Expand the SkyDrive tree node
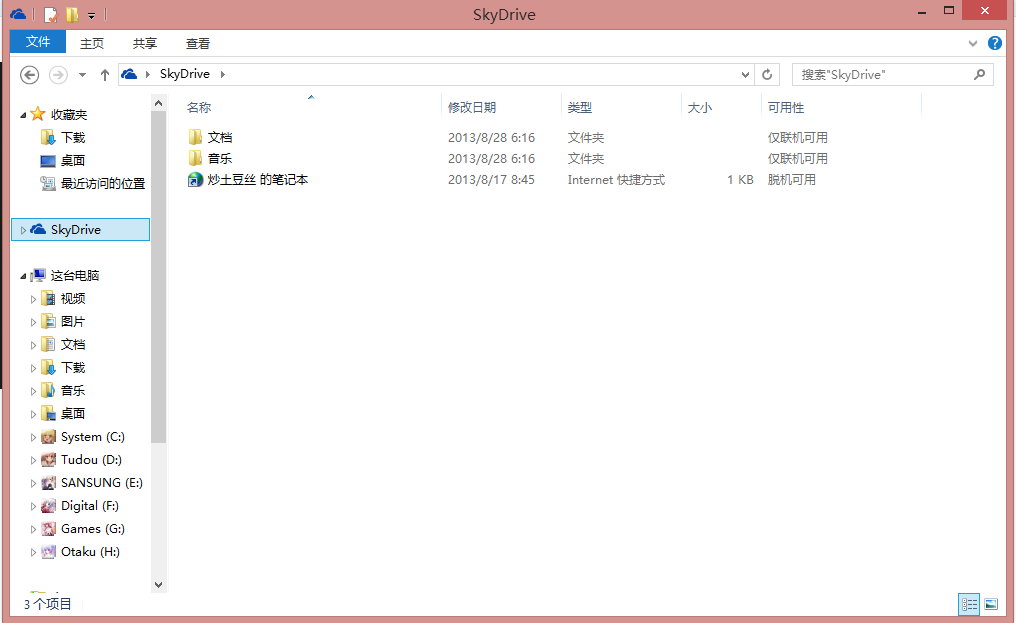Screen dimensions: 1016x623 [x=24, y=230]
